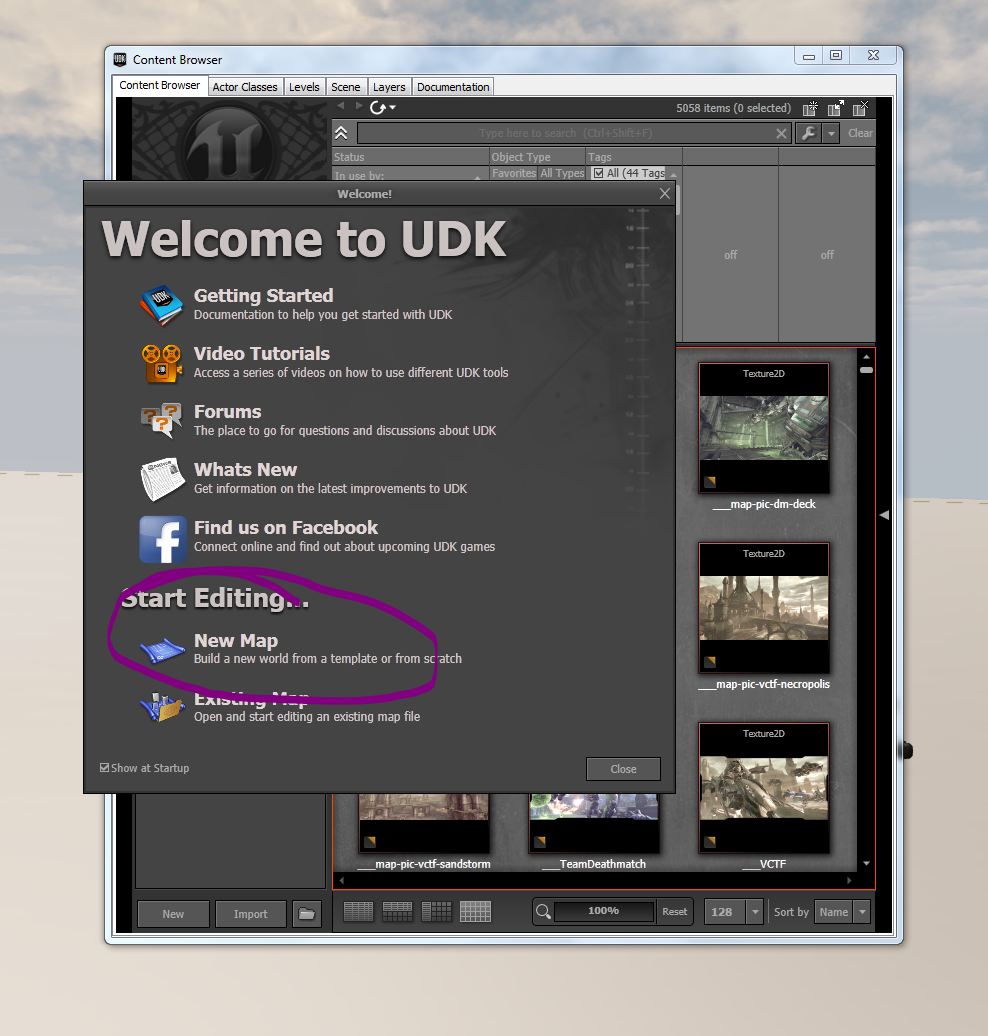Open search settings wrench icon
Viewport: 988px width, 1036px height.
coord(808,133)
